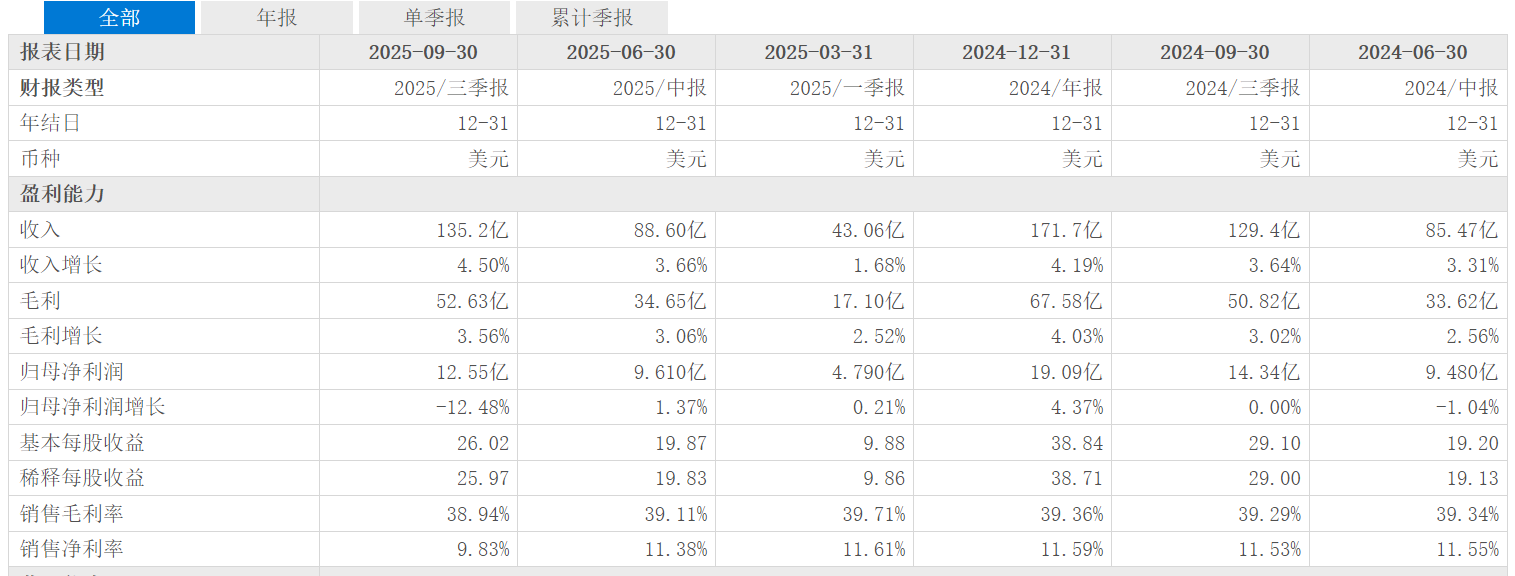Select the 毛利增长 row label
The image size is (1515, 576).
click(x=61, y=336)
